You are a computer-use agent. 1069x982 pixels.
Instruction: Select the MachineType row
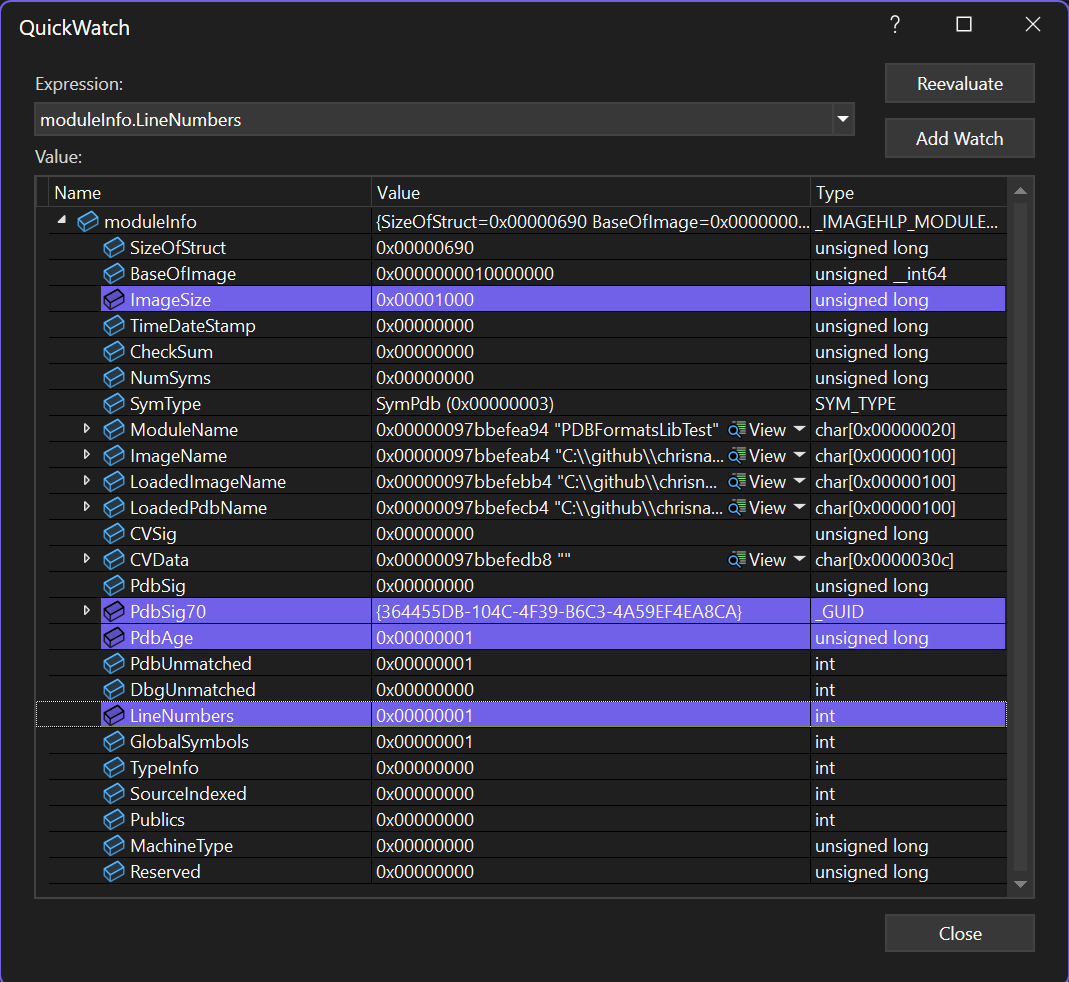(528, 846)
